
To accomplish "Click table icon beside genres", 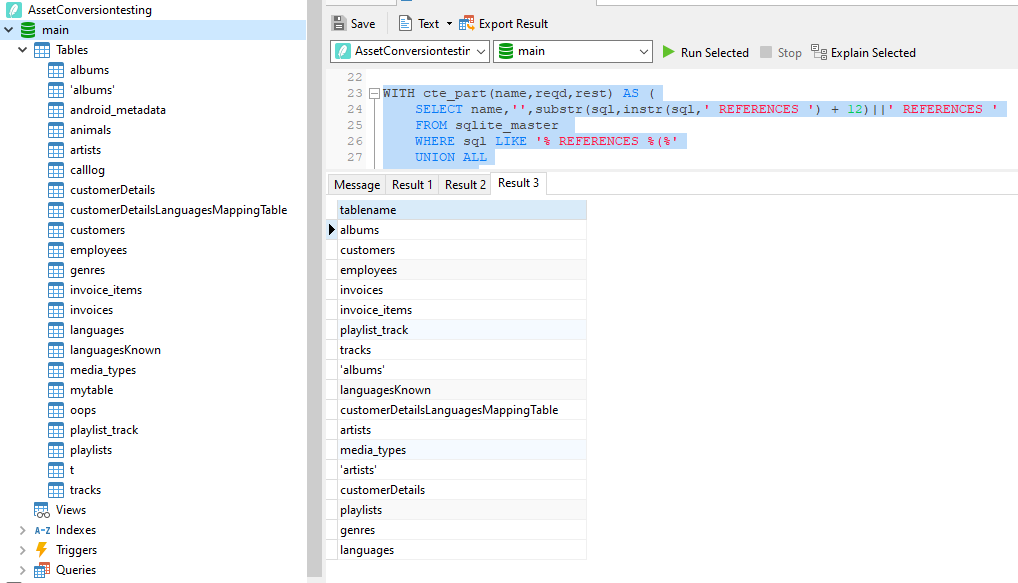I will click(x=56, y=270).
